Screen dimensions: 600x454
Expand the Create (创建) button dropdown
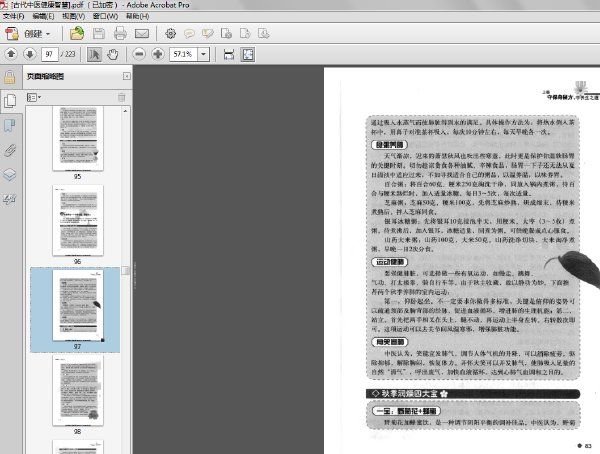(x=47, y=34)
